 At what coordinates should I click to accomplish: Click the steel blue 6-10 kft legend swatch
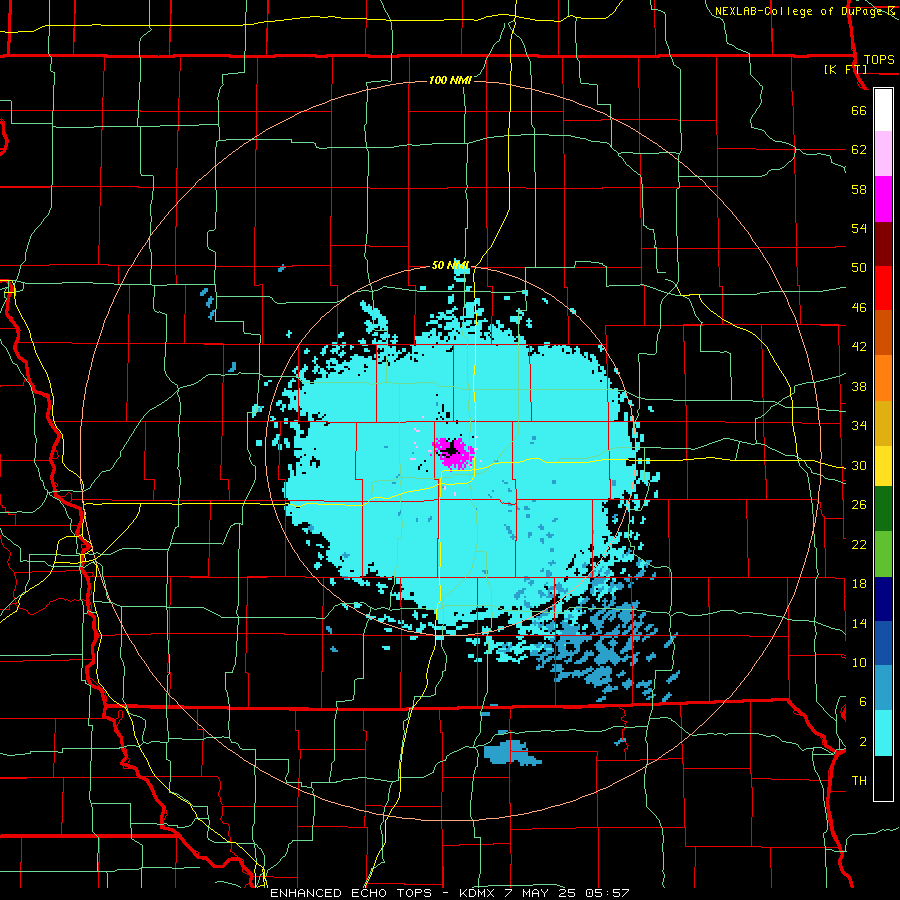[x=883, y=688]
